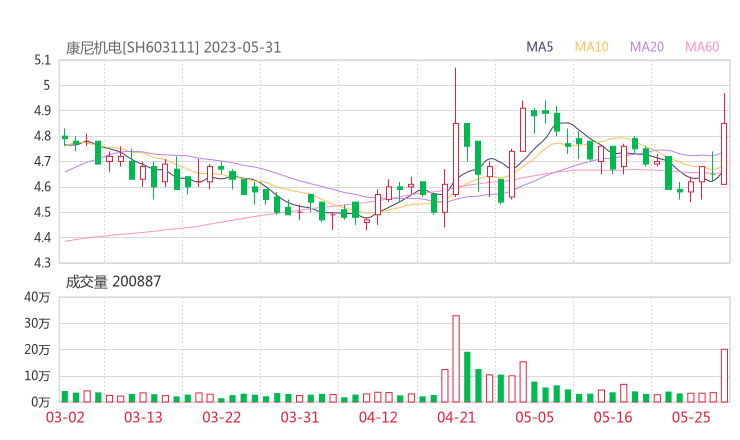
Task: Click the 5.1 price axis label
Action: click(41, 60)
